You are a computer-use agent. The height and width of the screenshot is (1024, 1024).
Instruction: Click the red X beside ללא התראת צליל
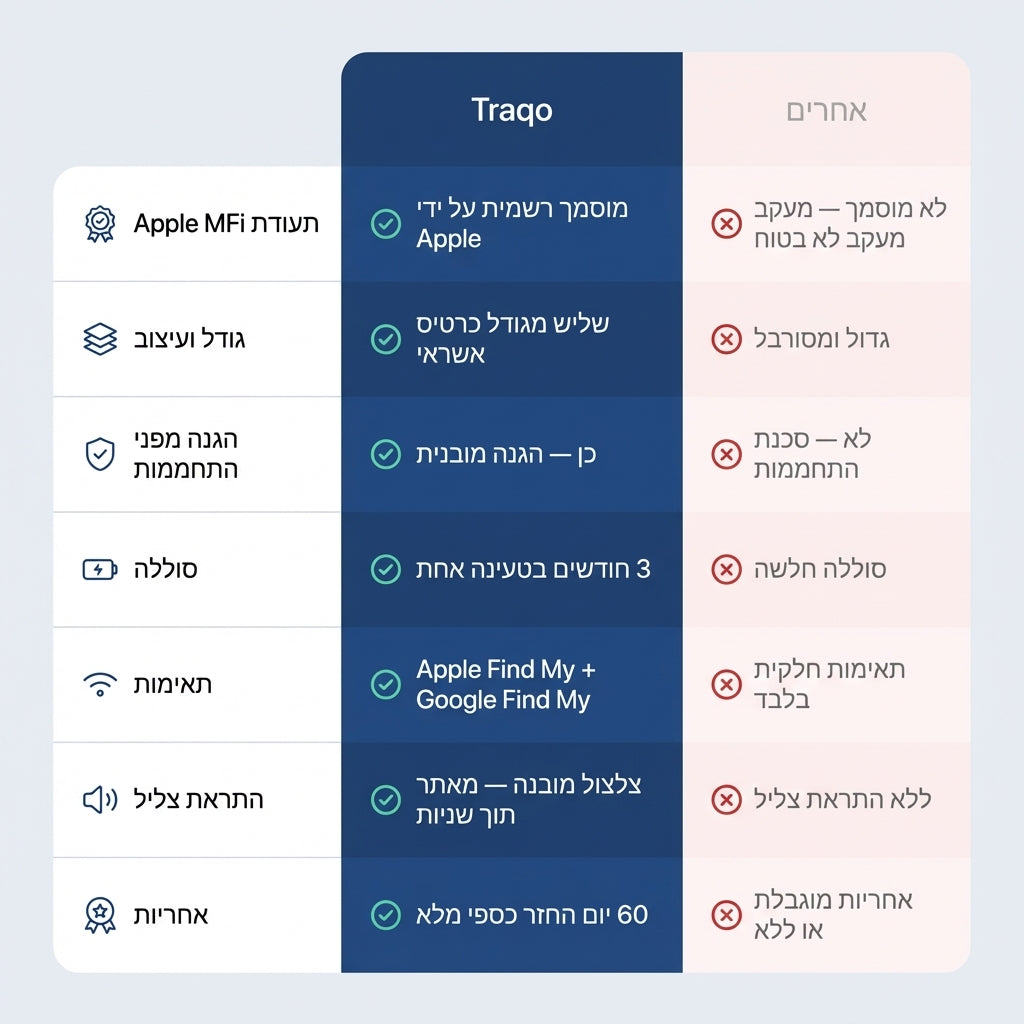(726, 799)
